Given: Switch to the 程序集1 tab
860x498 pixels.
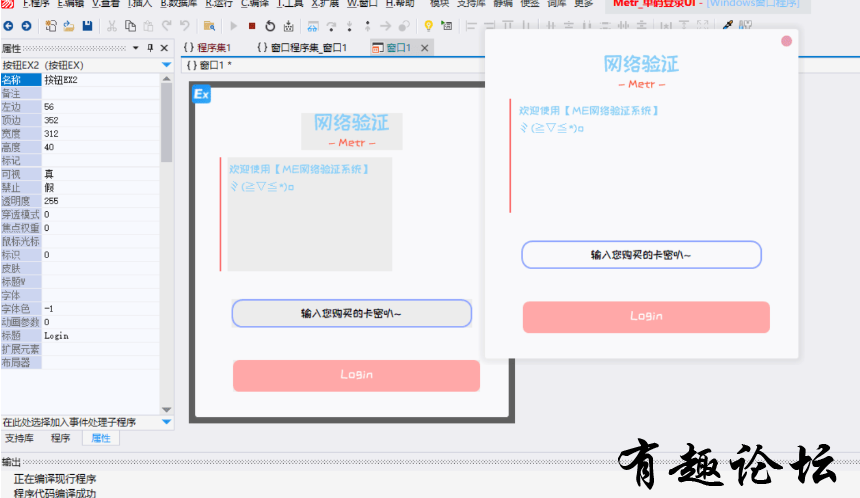Looking at the screenshot, I should point(207,48).
